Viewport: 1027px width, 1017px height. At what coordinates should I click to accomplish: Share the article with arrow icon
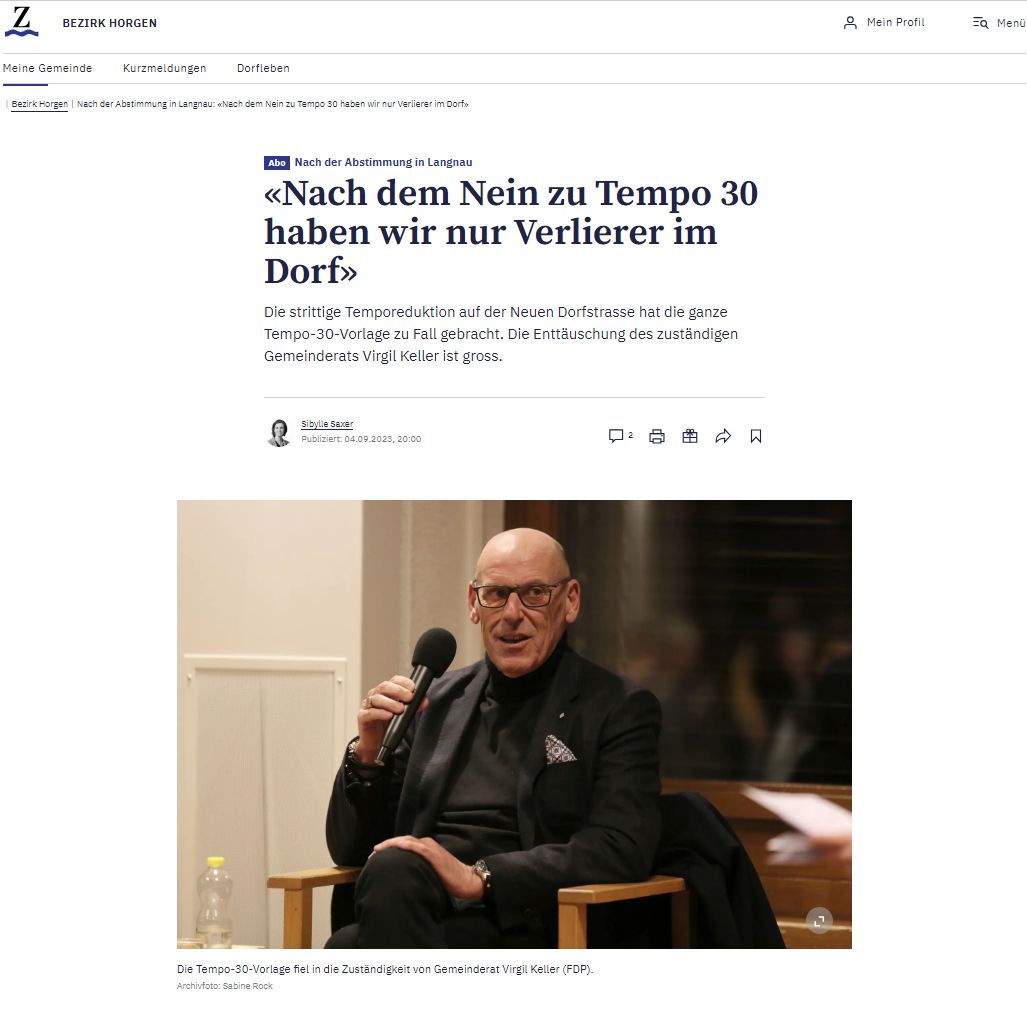[x=723, y=436]
